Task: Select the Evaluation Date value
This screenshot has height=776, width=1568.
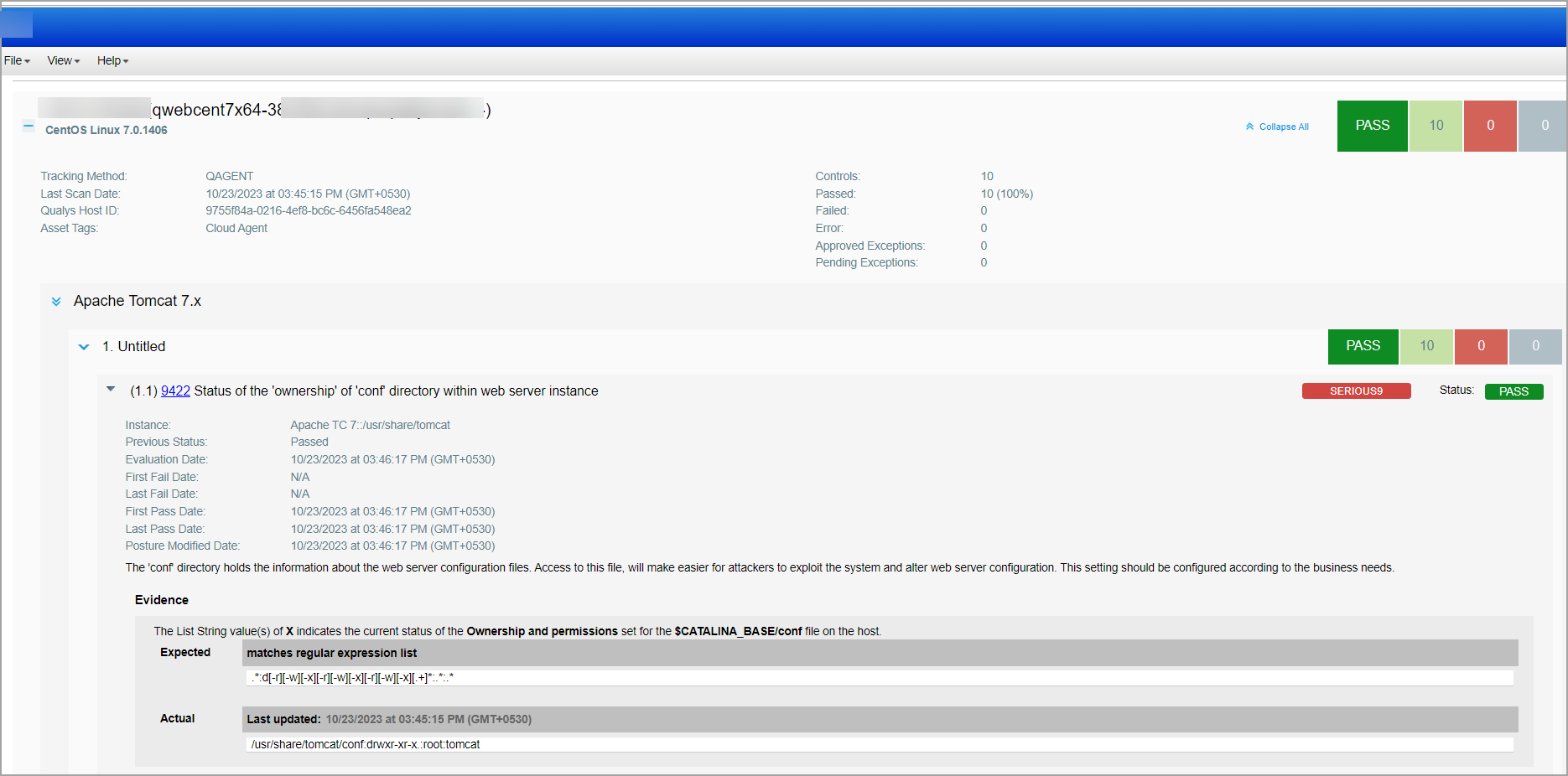Action: coord(392,459)
